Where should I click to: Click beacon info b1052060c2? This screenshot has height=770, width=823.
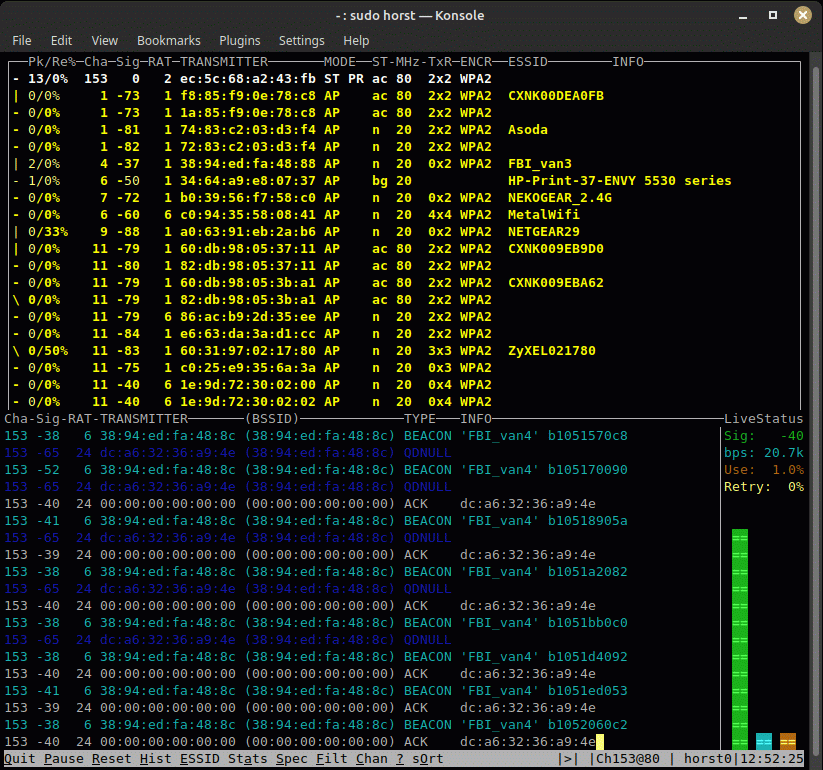coord(588,724)
